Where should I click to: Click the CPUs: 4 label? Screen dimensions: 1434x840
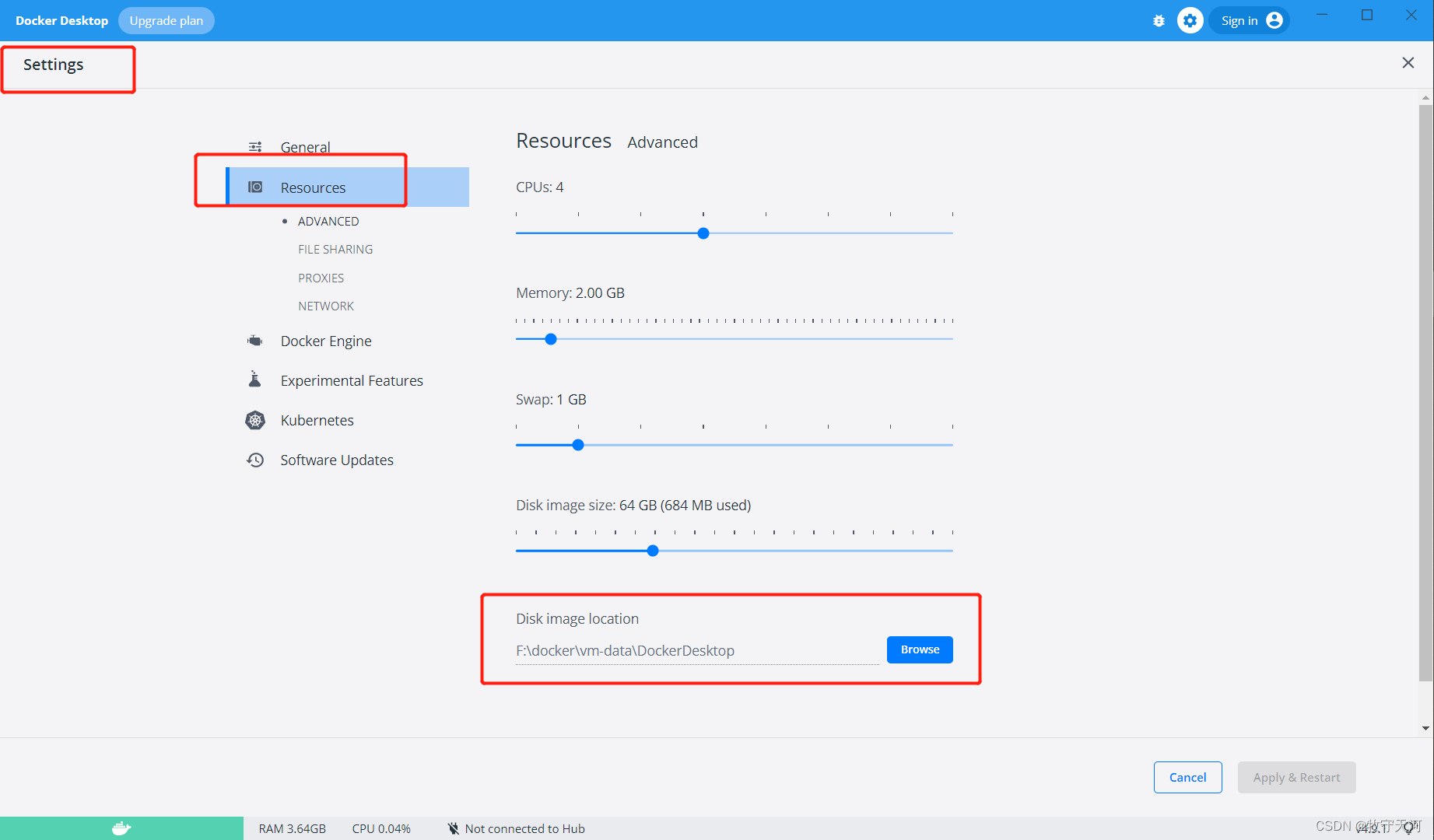[540, 187]
